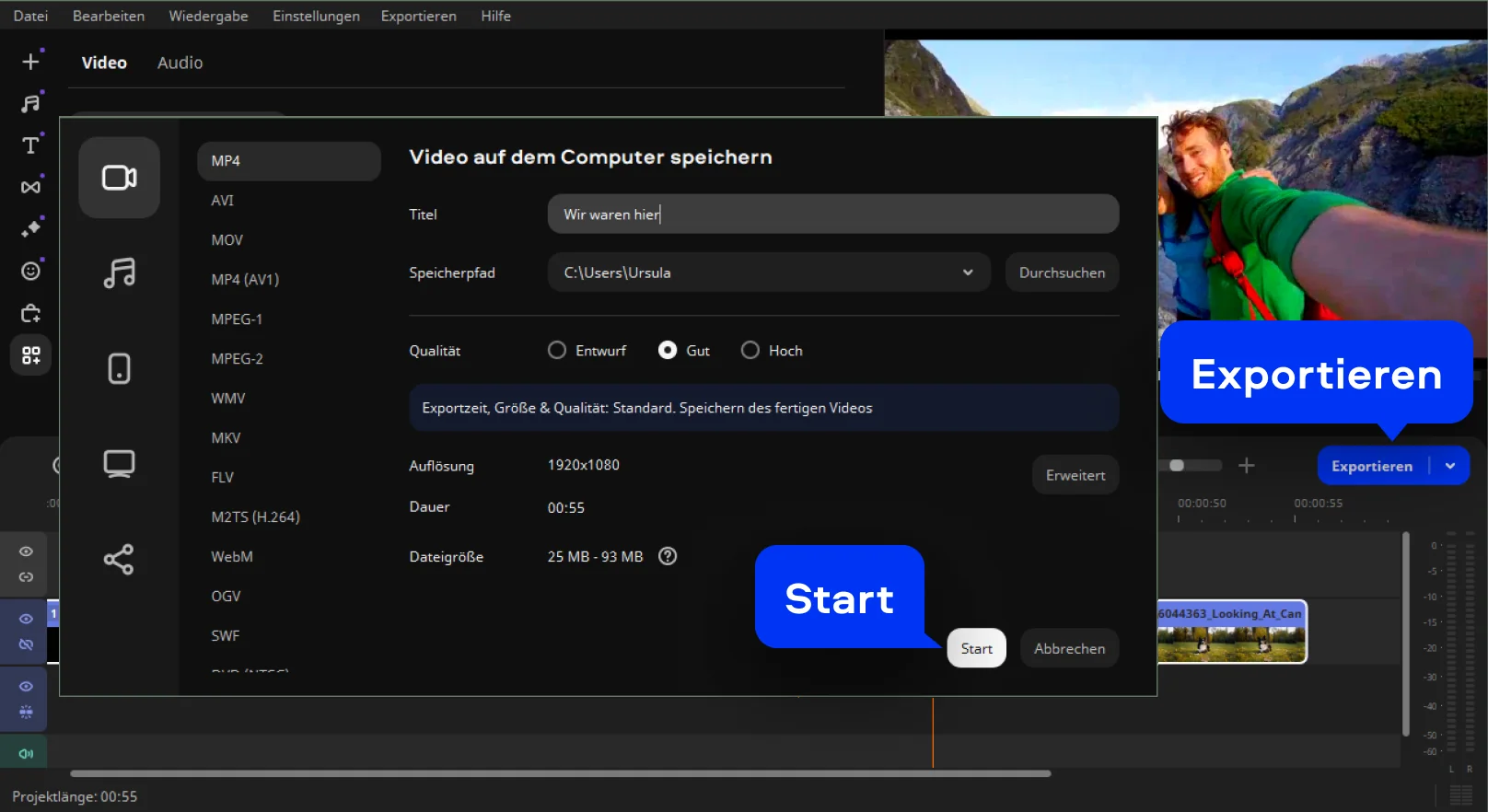
Task: Click the Titel text input field
Action: click(x=832, y=215)
